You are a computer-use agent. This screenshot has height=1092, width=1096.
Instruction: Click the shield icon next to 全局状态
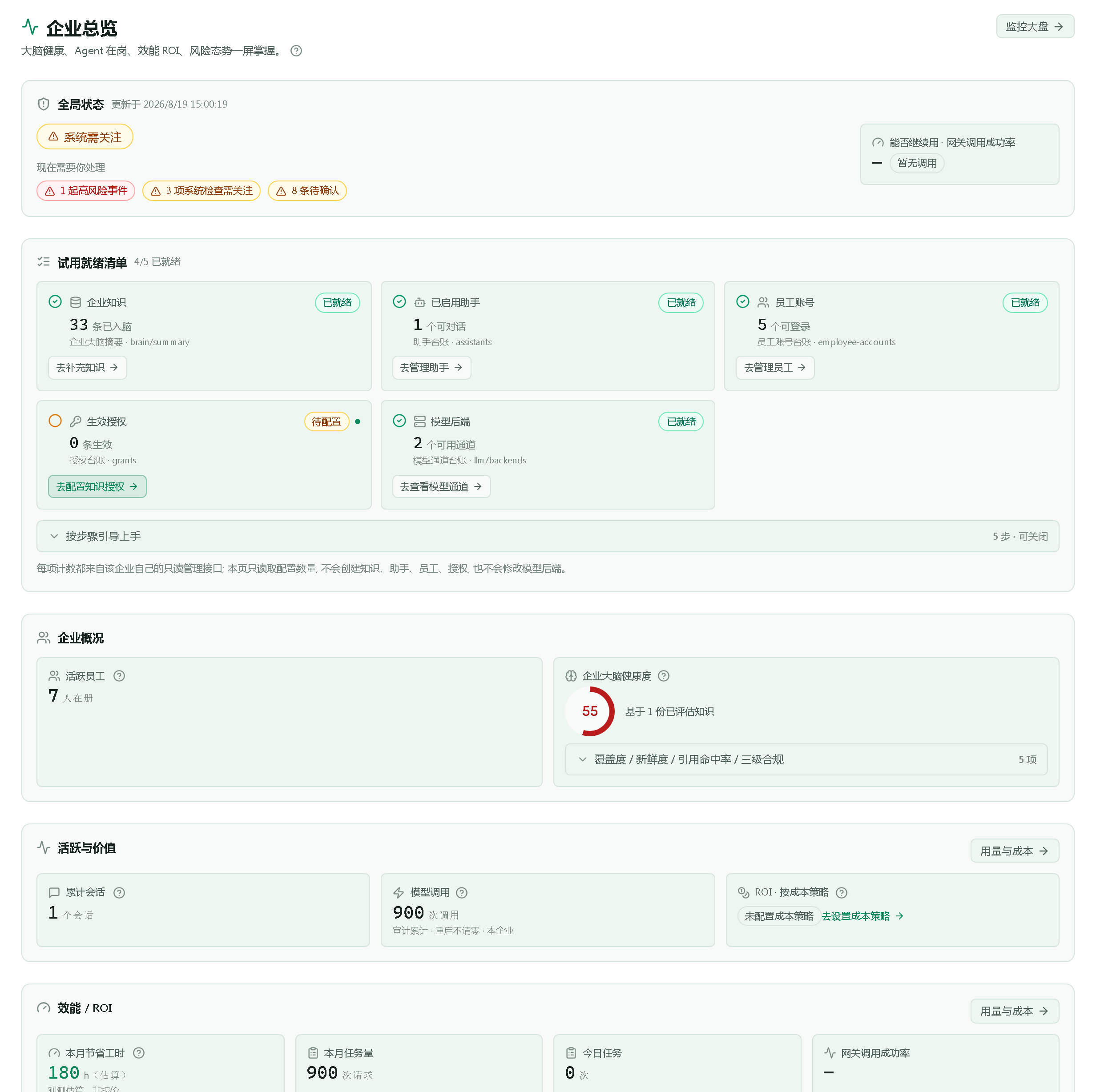[44, 104]
